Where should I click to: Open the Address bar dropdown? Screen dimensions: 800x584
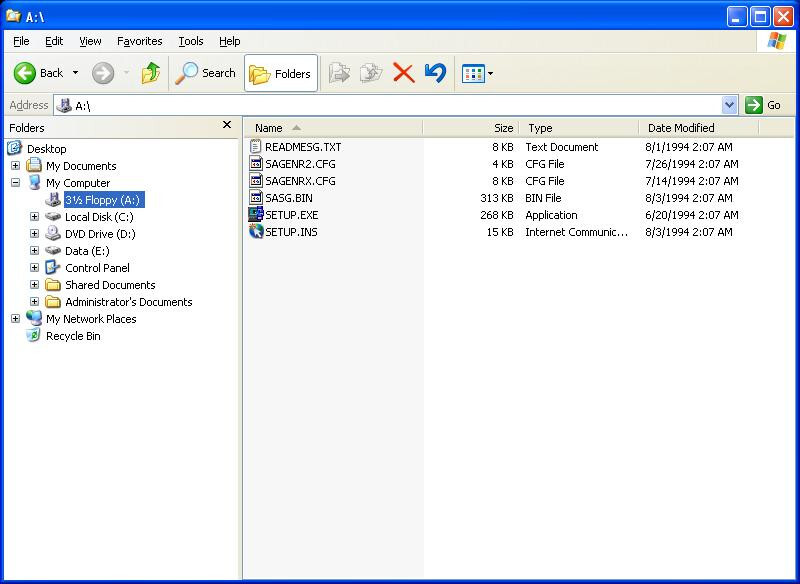click(729, 105)
